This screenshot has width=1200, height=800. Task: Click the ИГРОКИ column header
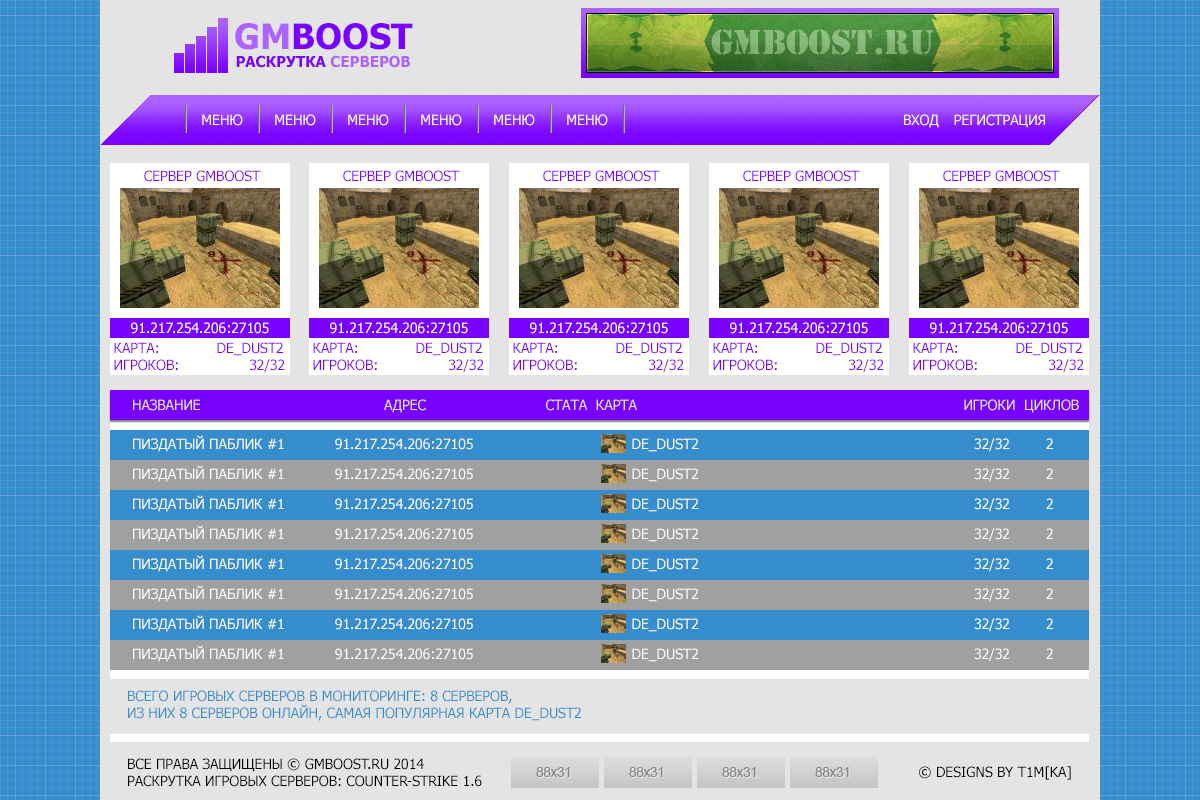point(989,405)
